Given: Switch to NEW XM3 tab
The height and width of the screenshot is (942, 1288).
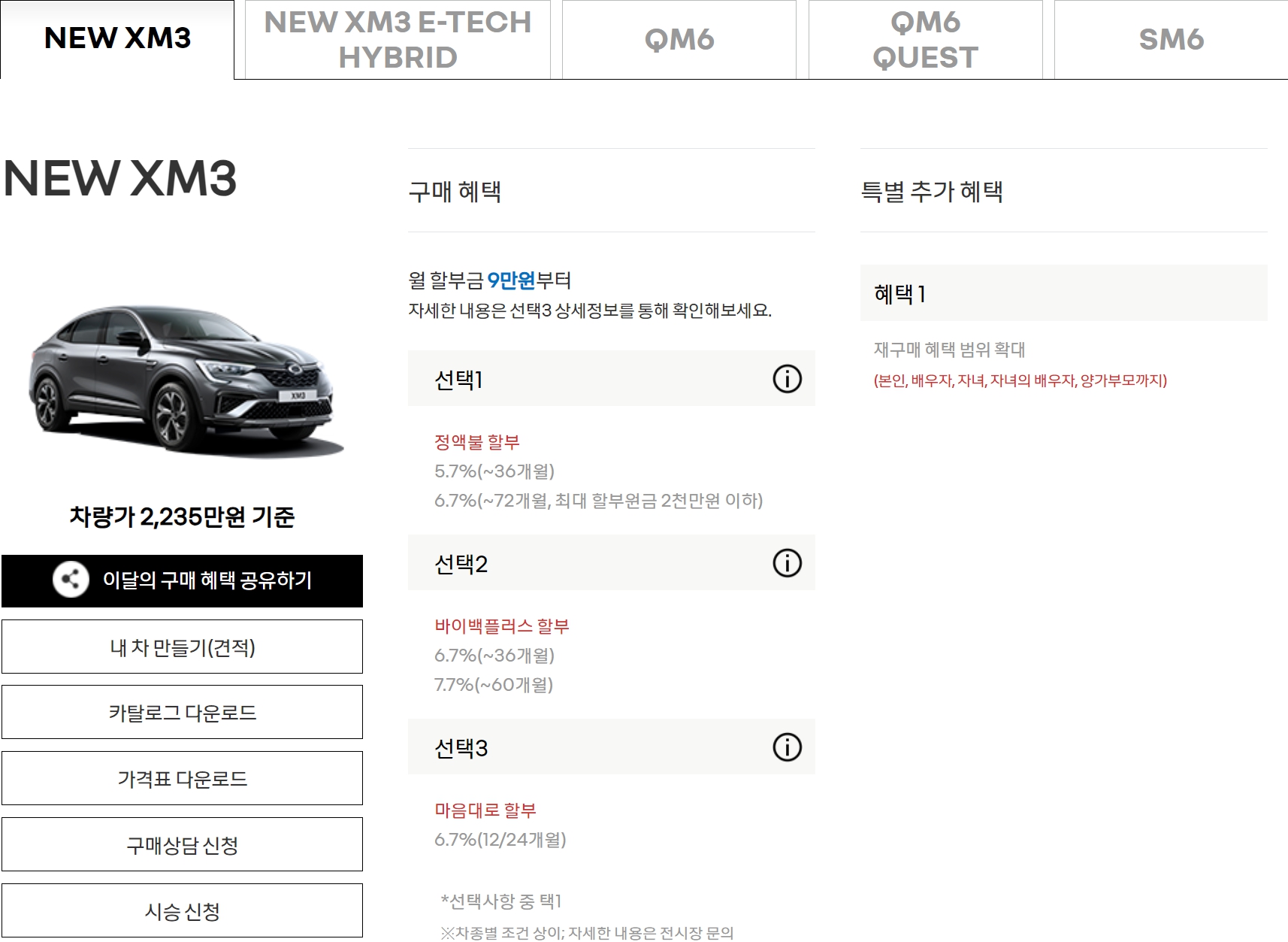Looking at the screenshot, I should tap(117, 39).
